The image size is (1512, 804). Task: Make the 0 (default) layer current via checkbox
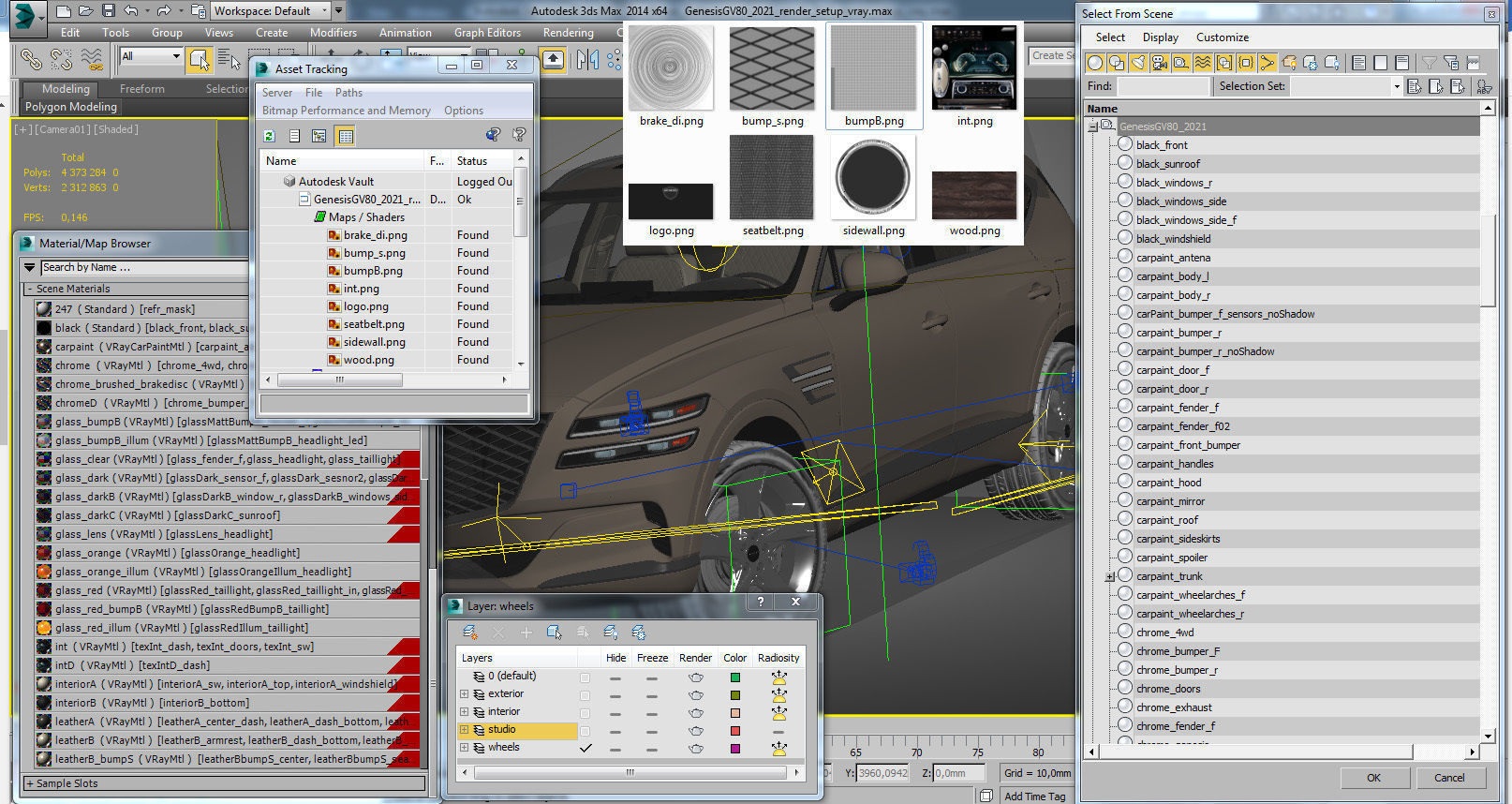pos(586,677)
